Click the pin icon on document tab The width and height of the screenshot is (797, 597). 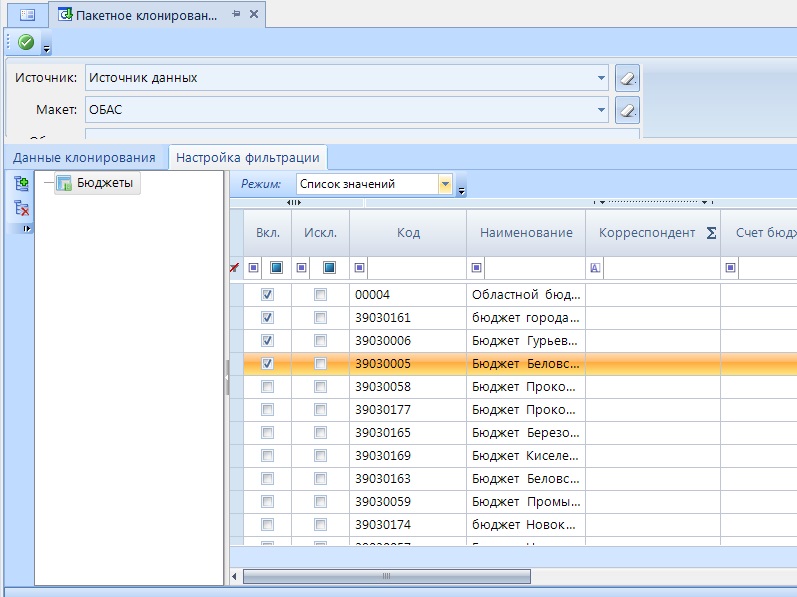point(236,14)
